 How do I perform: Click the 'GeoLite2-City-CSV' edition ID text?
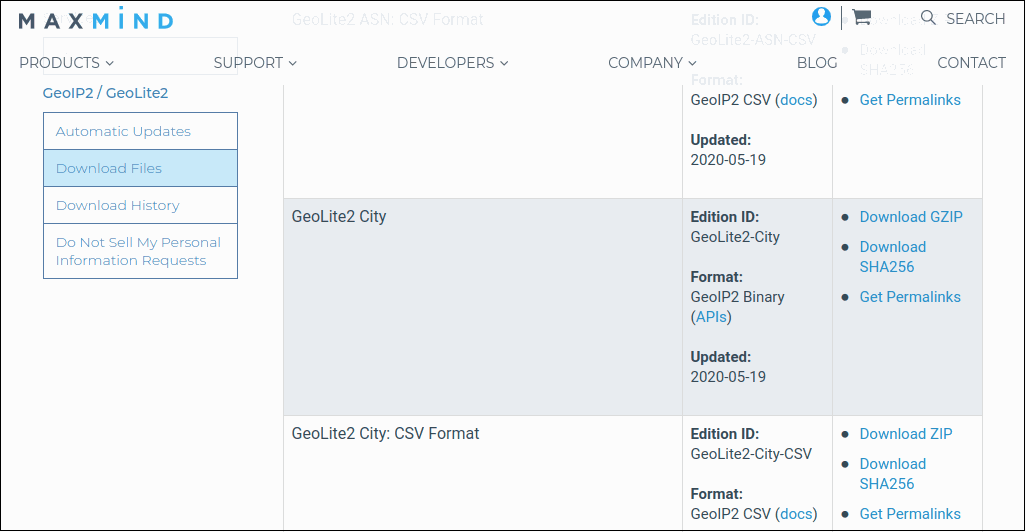pos(751,454)
